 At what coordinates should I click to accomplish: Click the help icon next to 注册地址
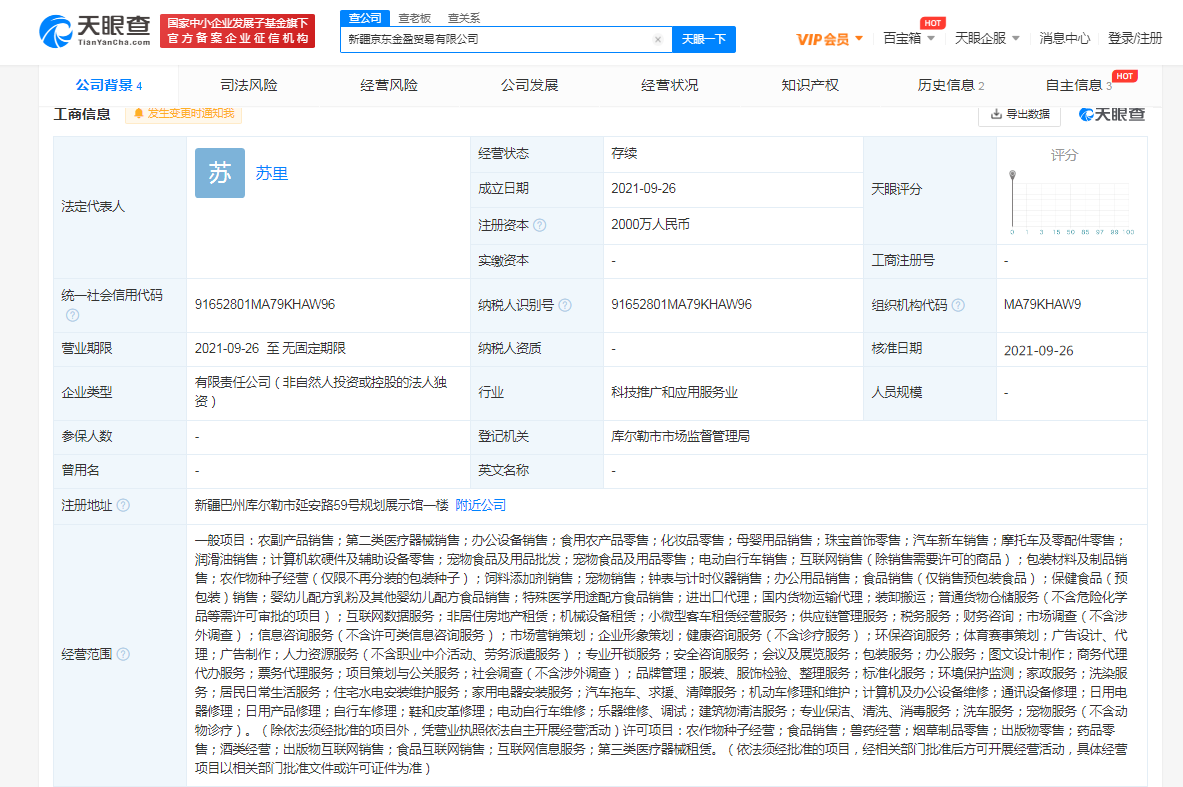(x=123, y=506)
